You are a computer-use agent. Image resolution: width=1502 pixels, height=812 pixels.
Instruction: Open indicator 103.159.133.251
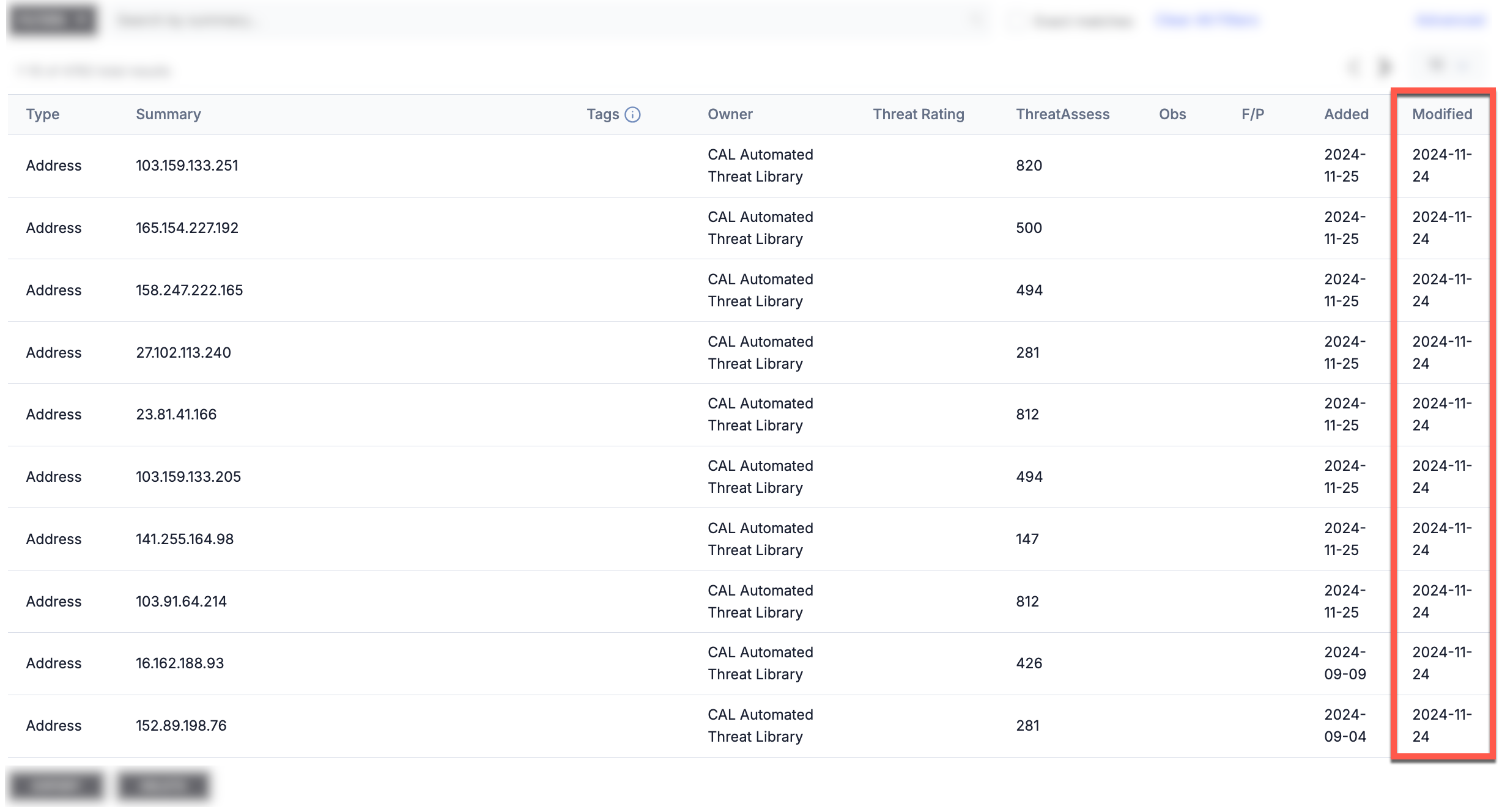pos(187,166)
